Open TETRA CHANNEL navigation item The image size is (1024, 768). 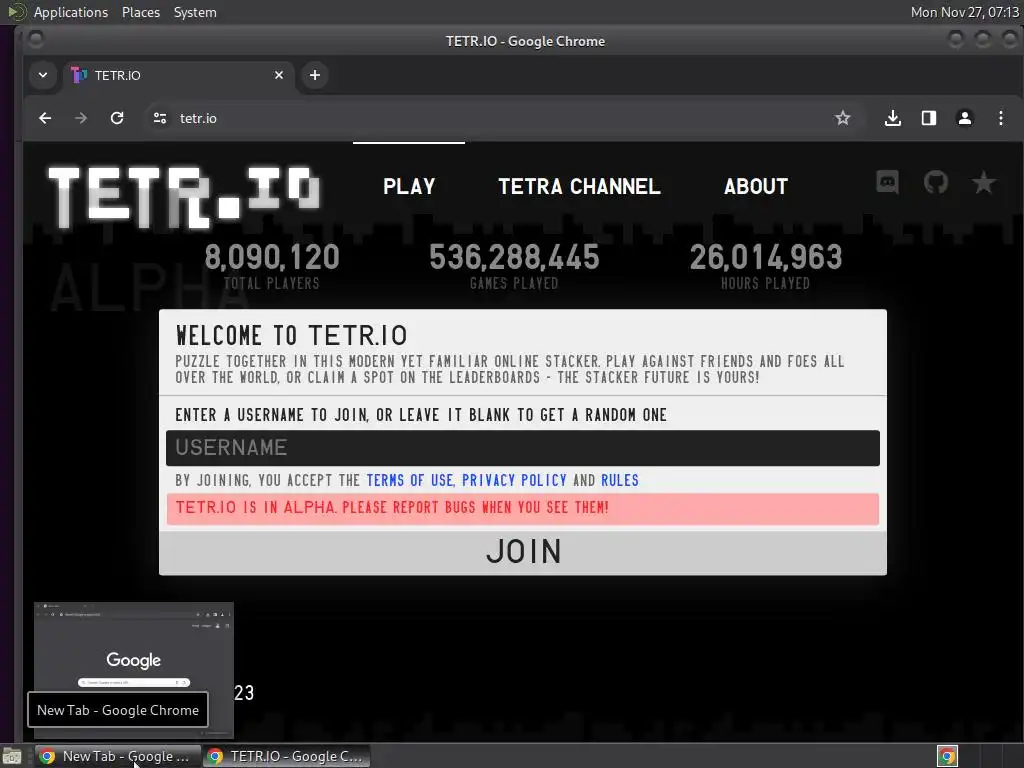tap(579, 186)
